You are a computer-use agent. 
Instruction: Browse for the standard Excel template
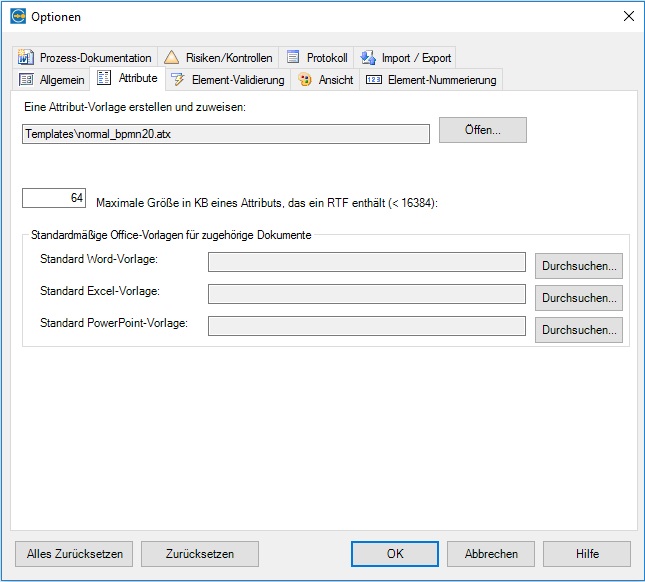579,298
